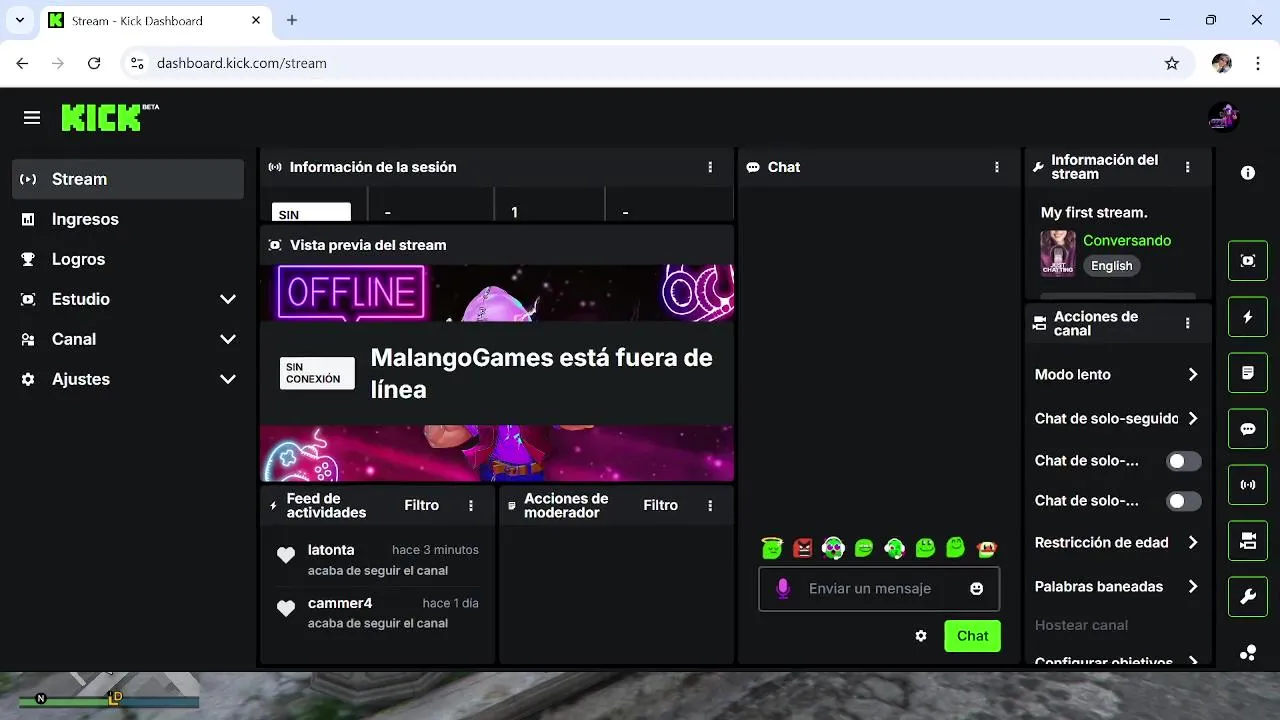Image resolution: width=1280 pixels, height=720 pixels.
Task: Click the info icon in the right widget bar
Action: [1248, 173]
